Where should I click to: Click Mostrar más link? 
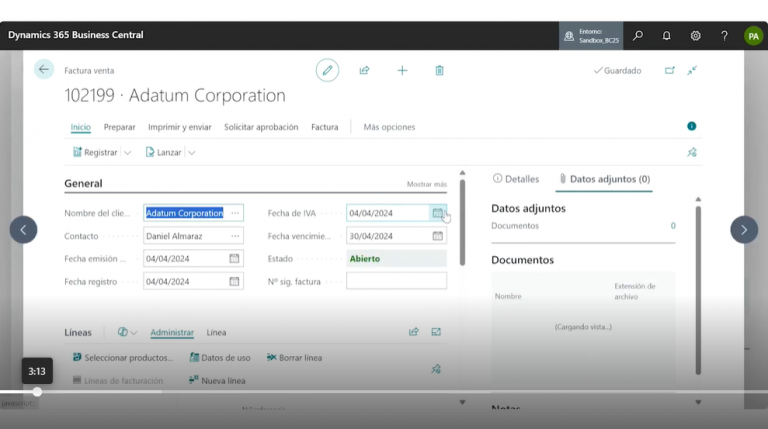click(x=427, y=184)
